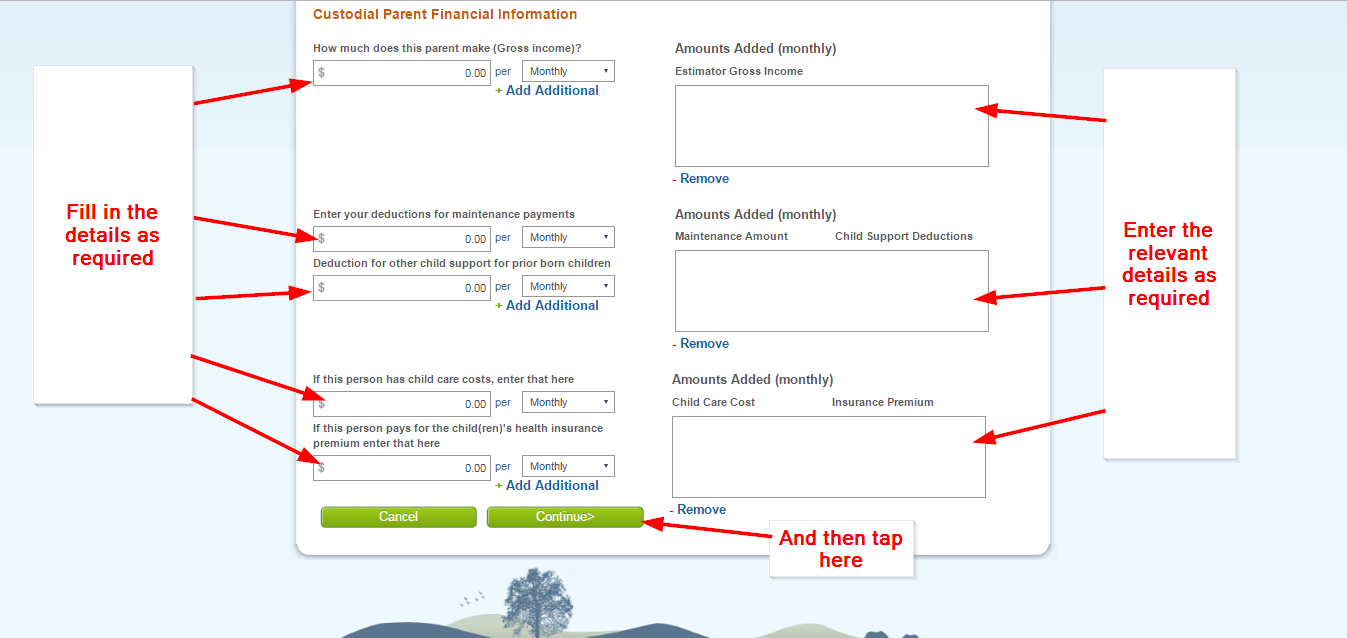The width and height of the screenshot is (1347, 638).
Task: Select the Child Care Cost list box
Action: click(829, 457)
